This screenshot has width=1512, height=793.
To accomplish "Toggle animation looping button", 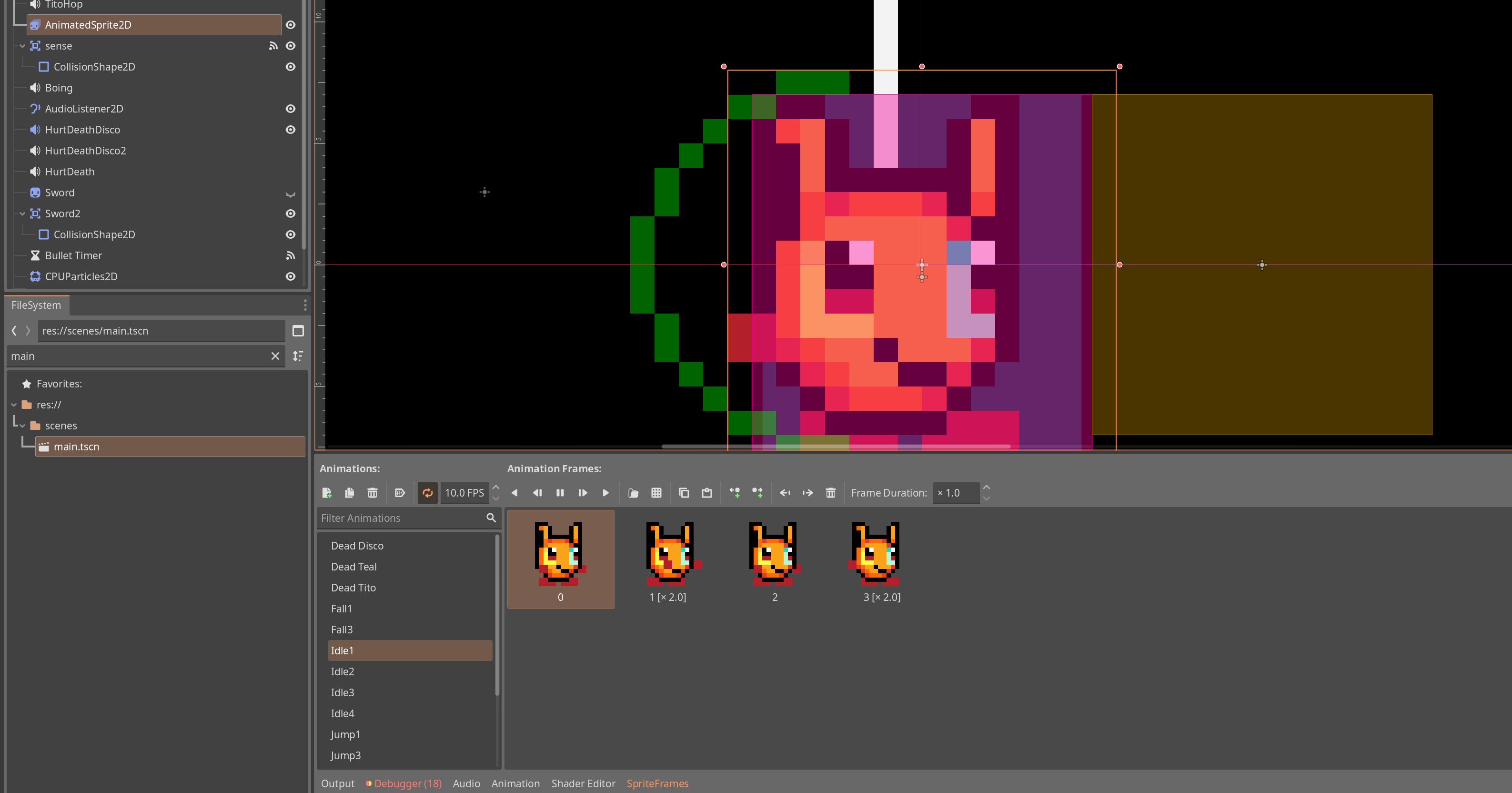I will pos(427,493).
